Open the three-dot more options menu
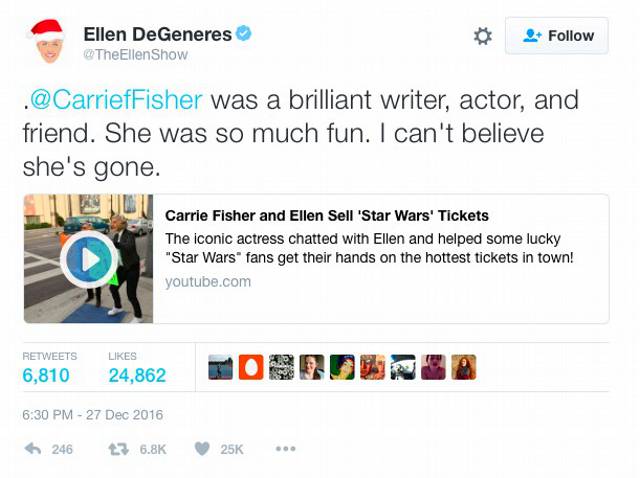The height and width of the screenshot is (478, 640). [x=286, y=449]
